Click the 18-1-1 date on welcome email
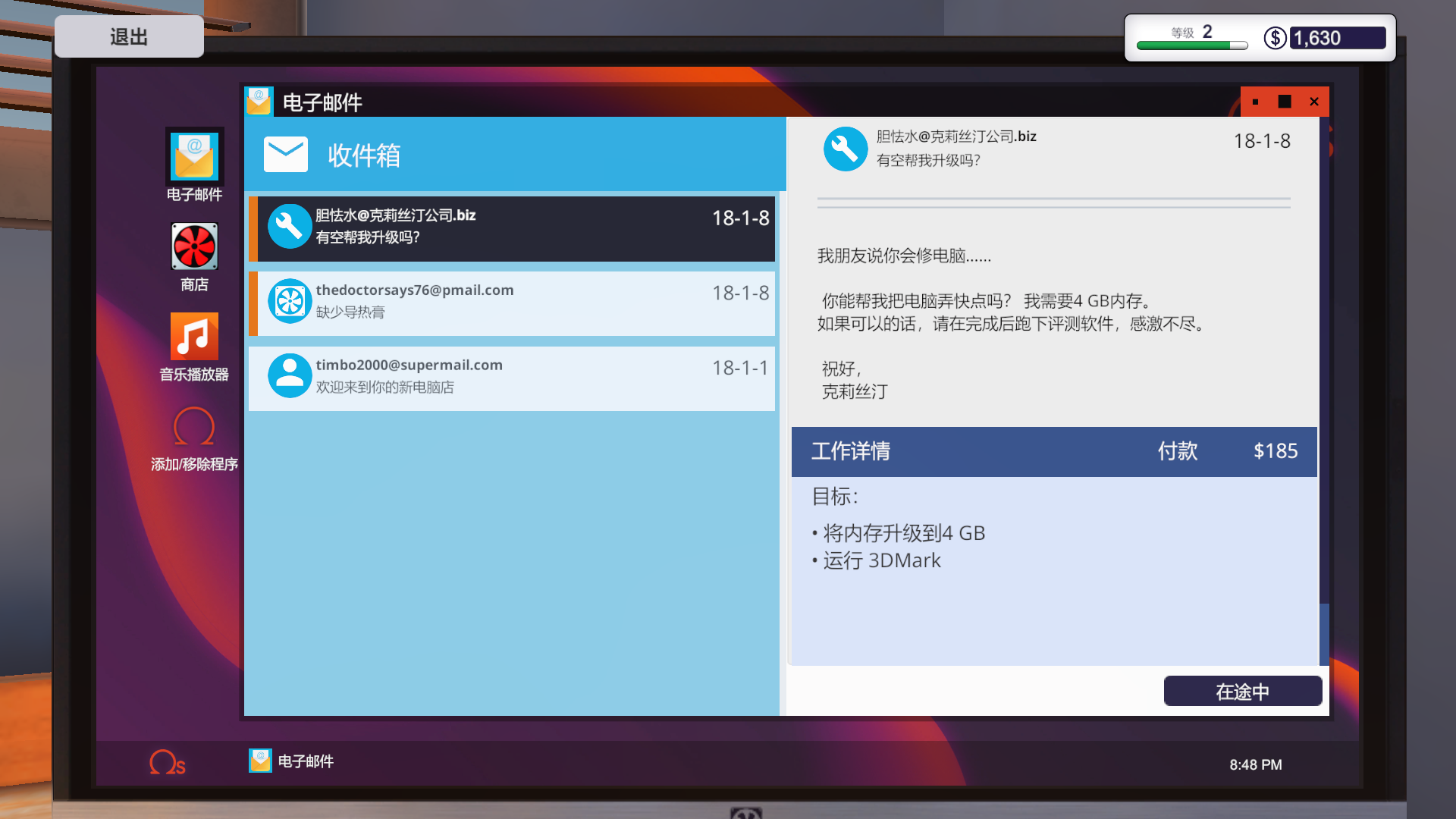 point(740,368)
